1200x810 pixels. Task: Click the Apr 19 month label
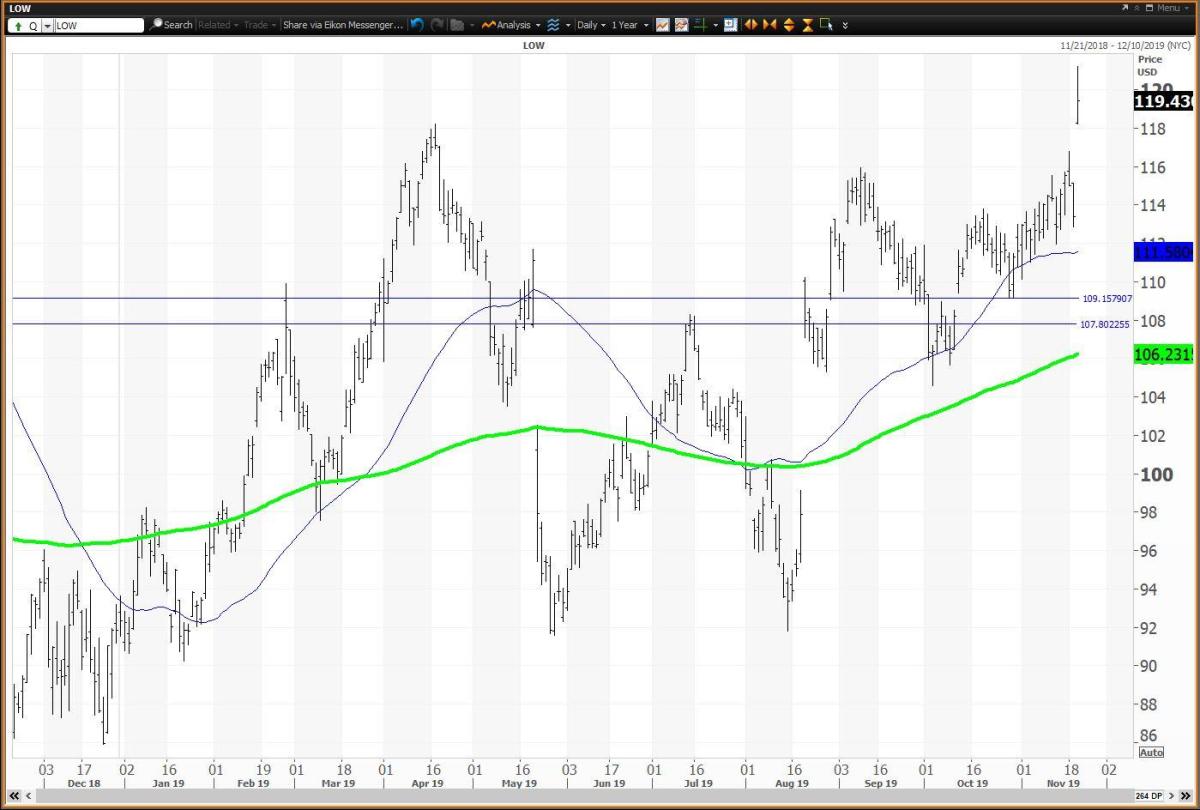coord(427,784)
